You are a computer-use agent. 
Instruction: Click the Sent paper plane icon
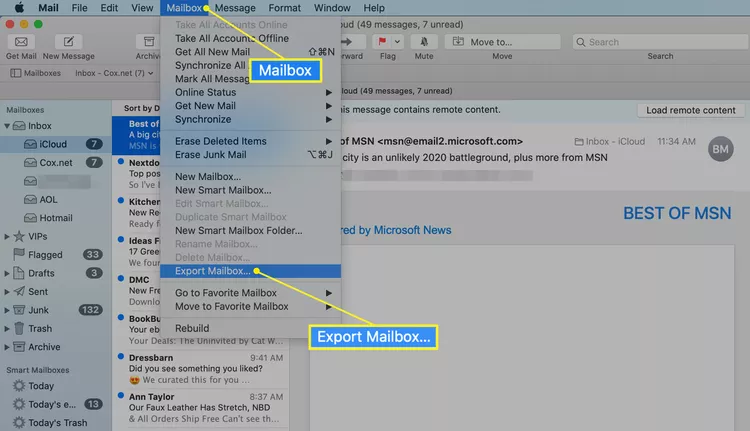(x=19, y=291)
